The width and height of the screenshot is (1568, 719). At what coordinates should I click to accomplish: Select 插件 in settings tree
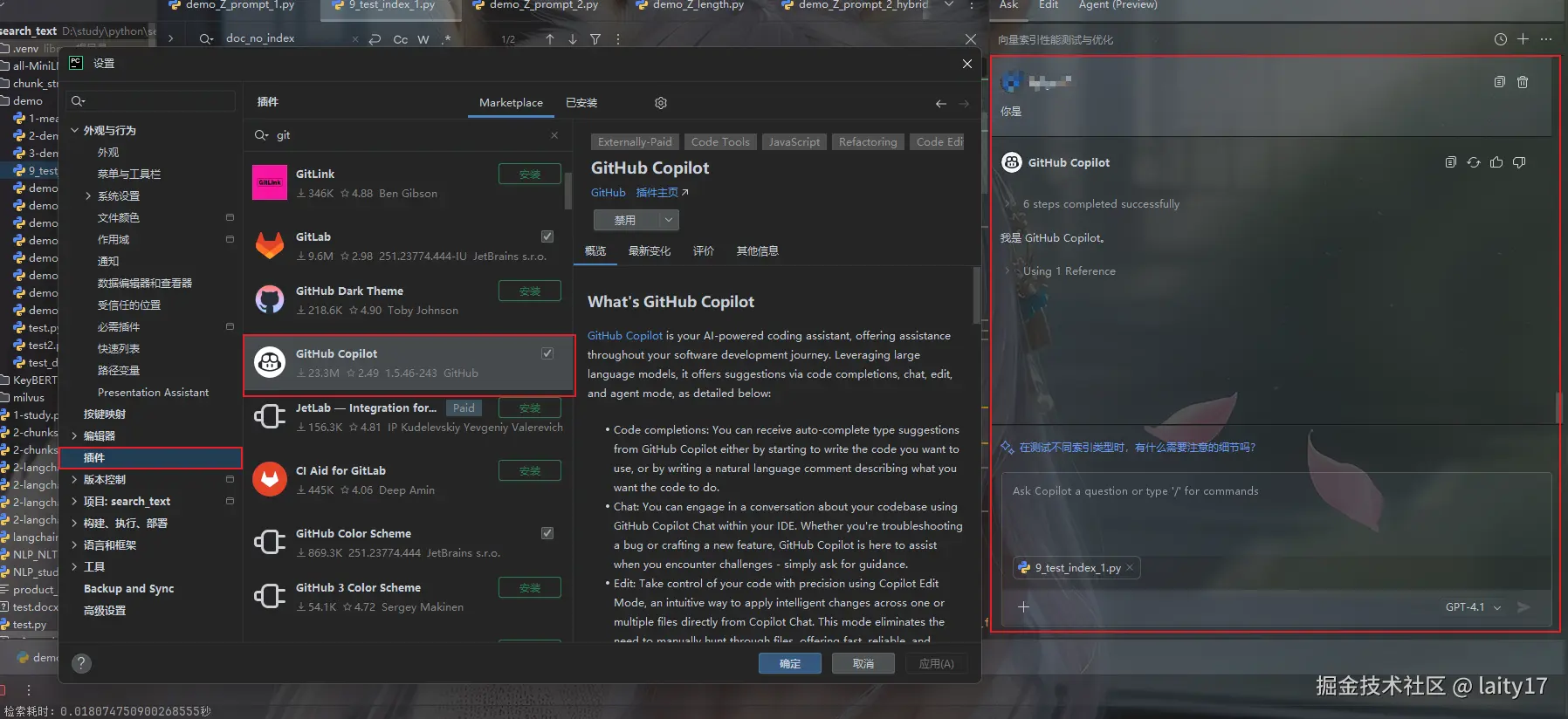click(150, 457)
